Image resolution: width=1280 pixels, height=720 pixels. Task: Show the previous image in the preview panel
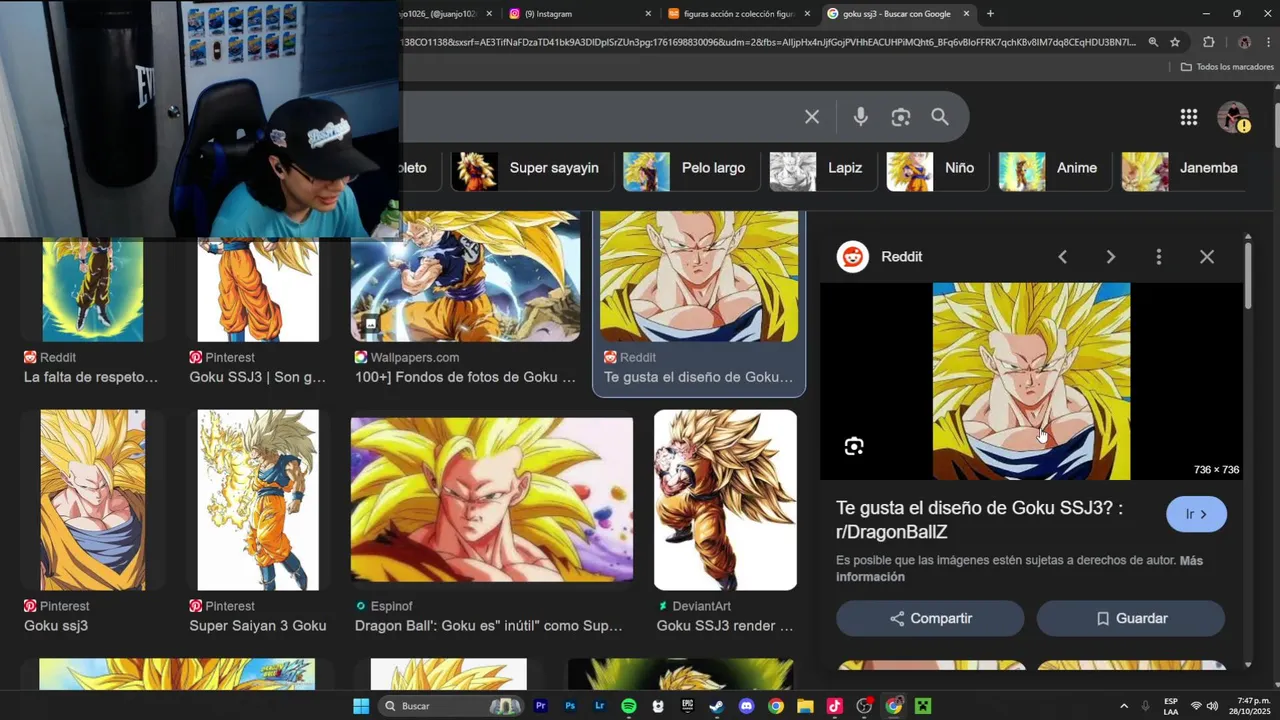click(x=1062, y=257)
